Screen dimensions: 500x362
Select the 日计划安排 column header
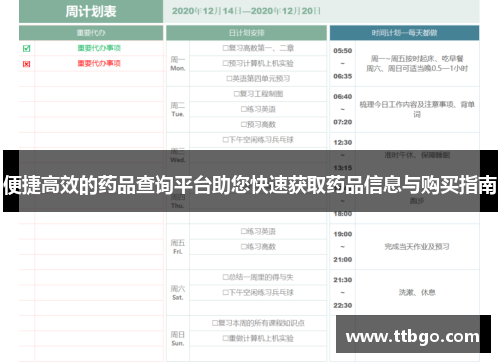(246, 33)
